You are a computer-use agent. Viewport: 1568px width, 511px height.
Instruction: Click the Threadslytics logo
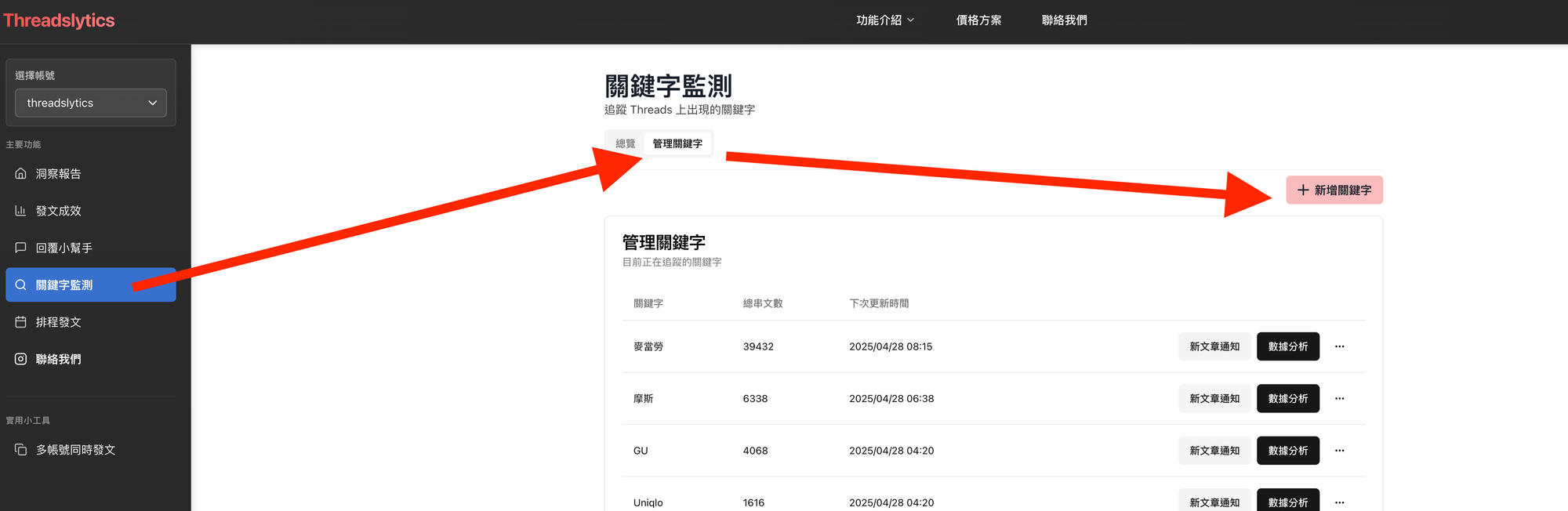(59, 20)
